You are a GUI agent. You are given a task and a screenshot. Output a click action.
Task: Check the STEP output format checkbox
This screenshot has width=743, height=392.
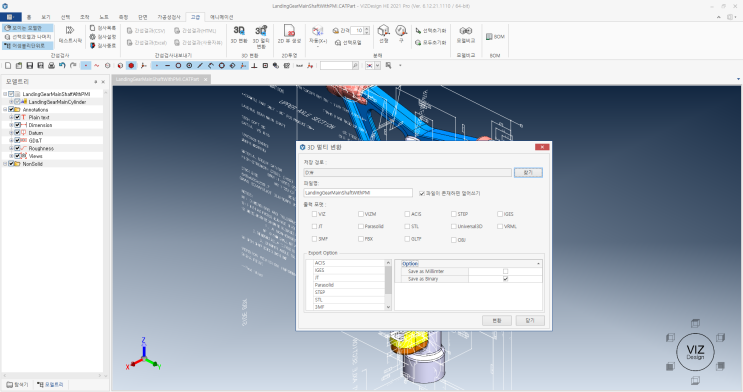[x=453, y=214]
